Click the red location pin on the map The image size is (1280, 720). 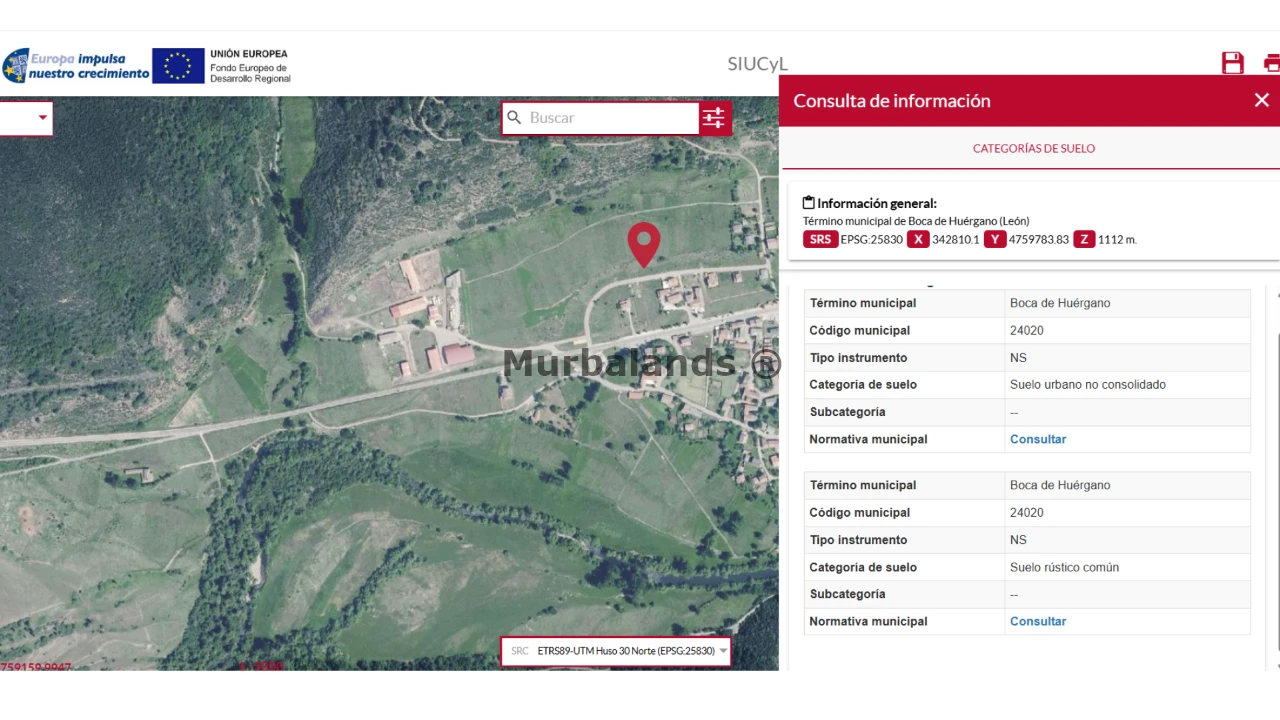click(644, 244)
